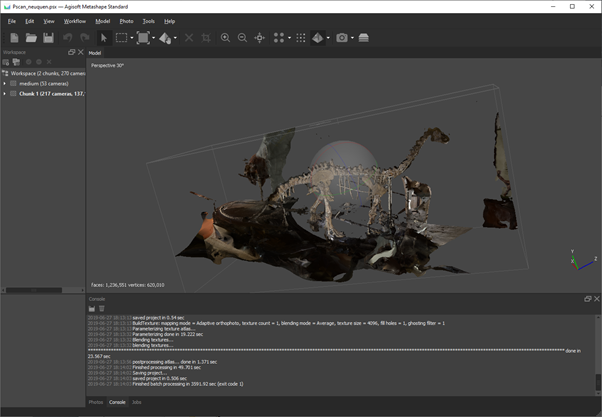Select the arrow Navigation tool
The image size is (602, 417).
coord(103,38)
